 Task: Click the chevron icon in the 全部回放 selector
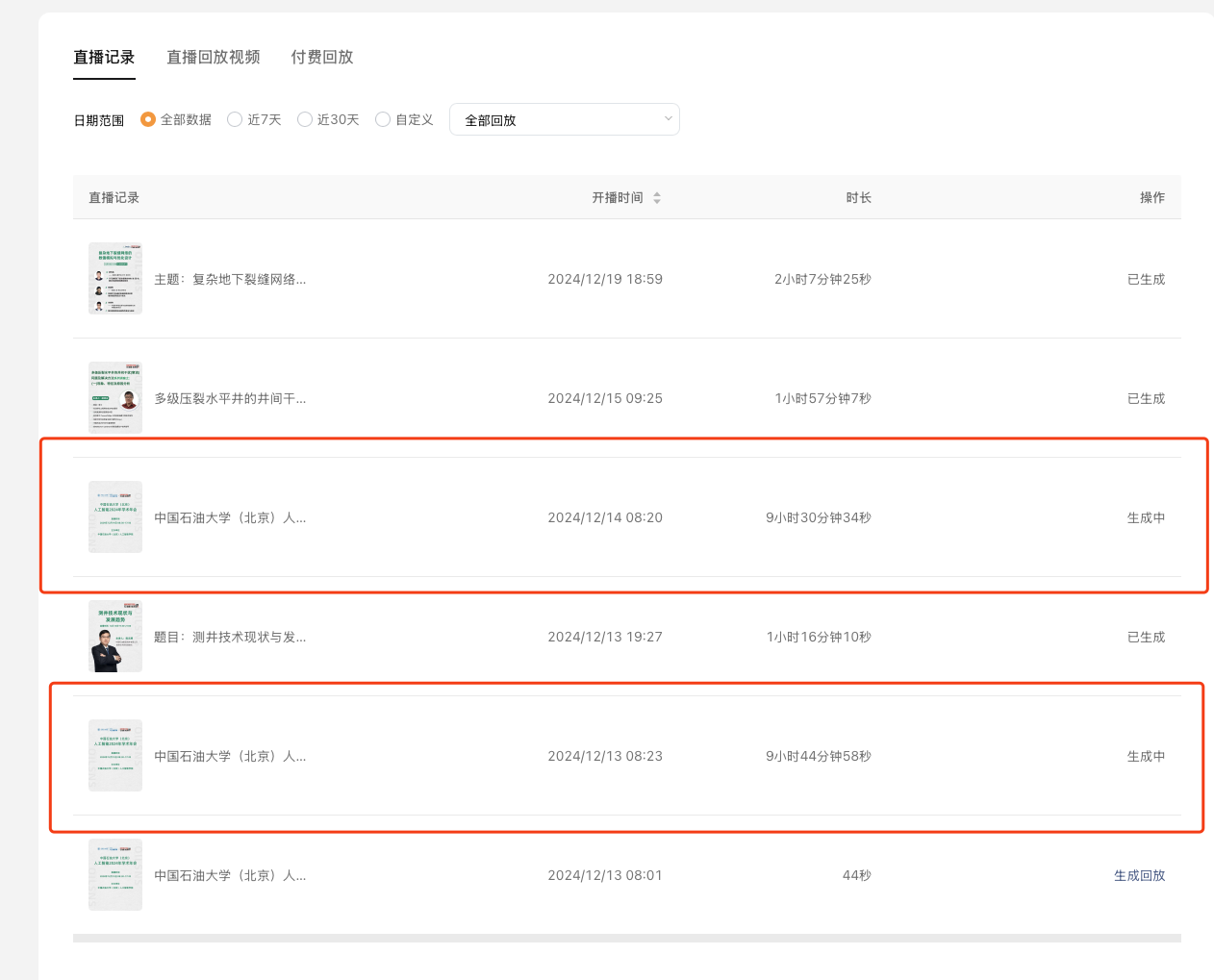(668, 118)
